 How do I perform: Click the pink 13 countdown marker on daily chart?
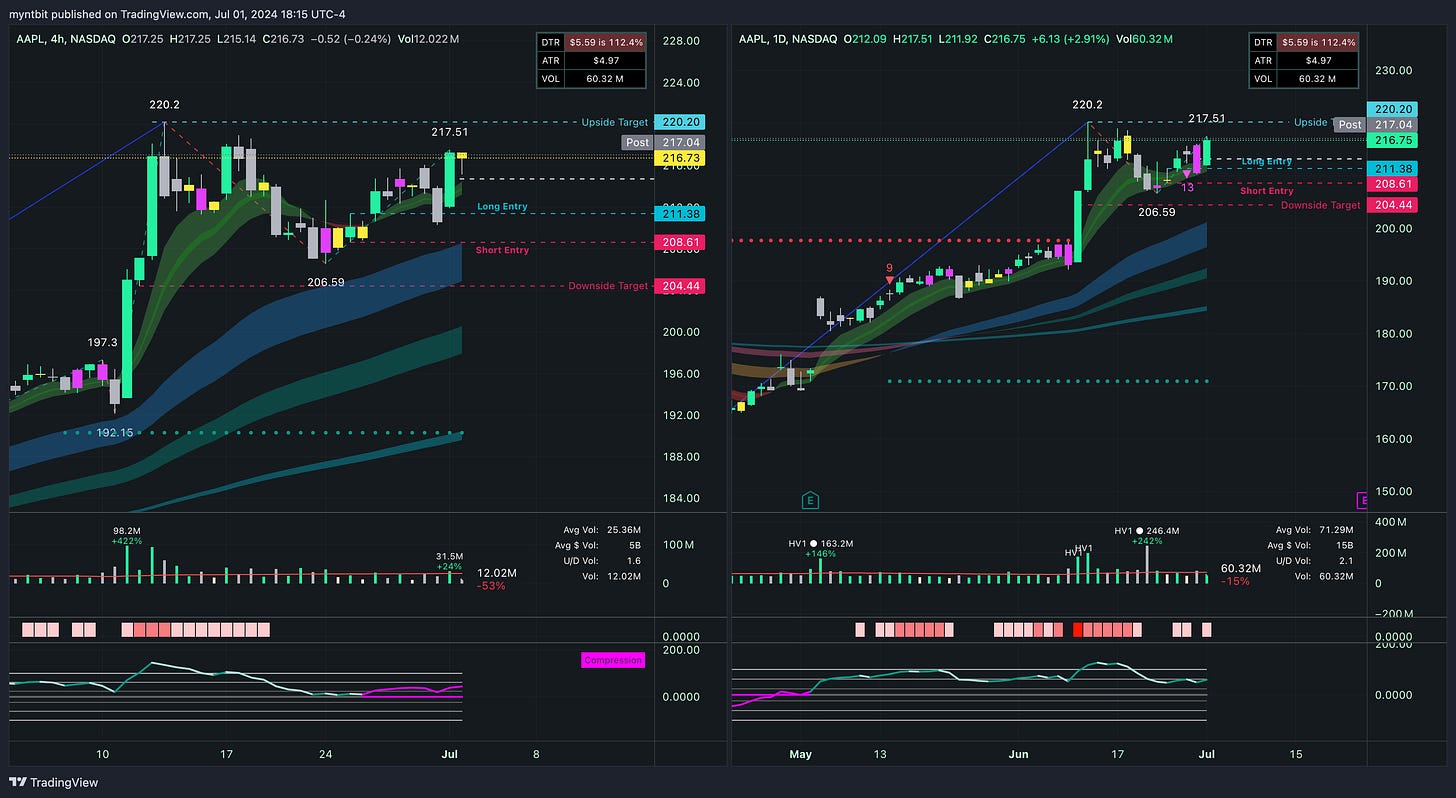point(1187,180)
